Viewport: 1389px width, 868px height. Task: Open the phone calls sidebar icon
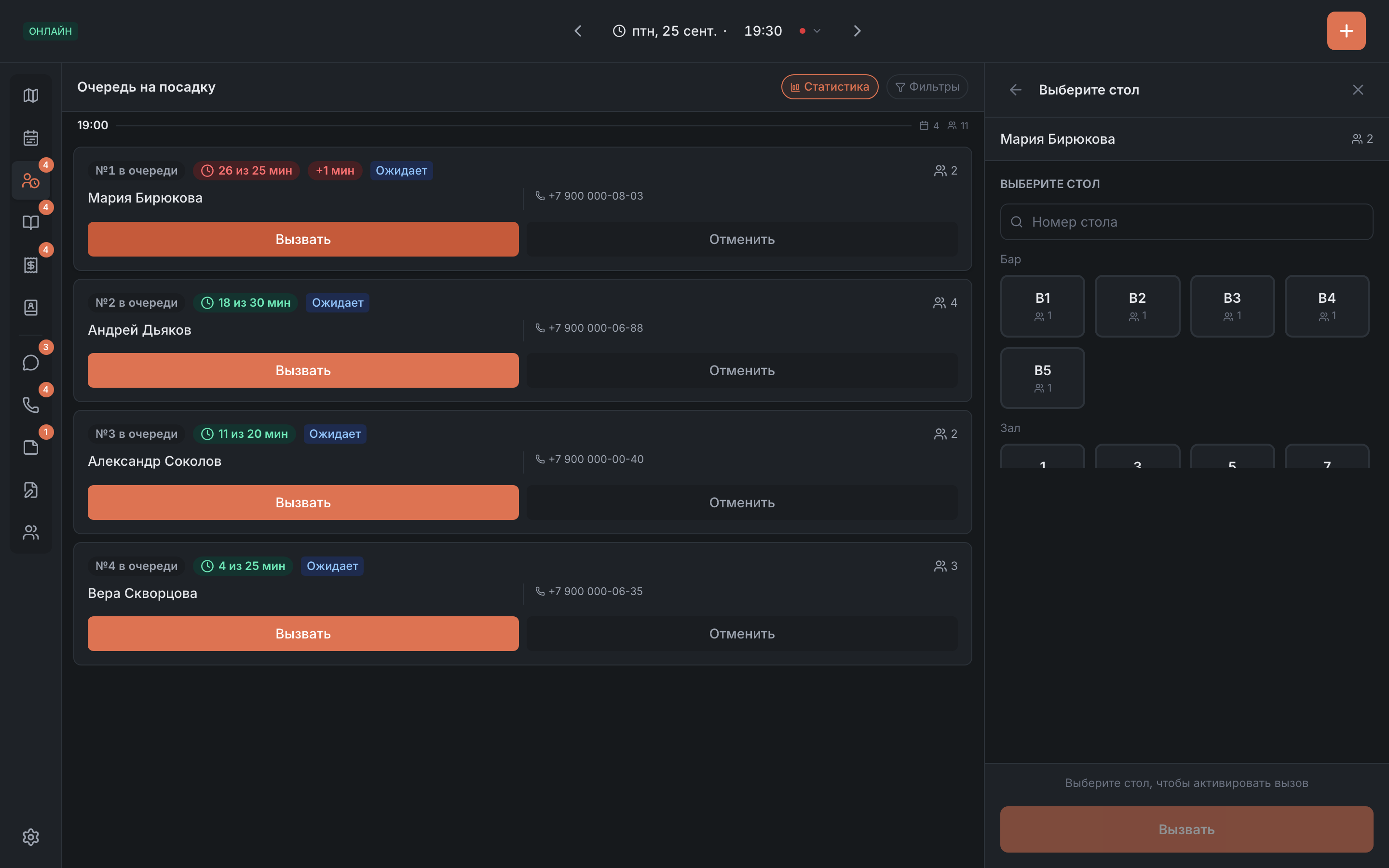(30, 405)
